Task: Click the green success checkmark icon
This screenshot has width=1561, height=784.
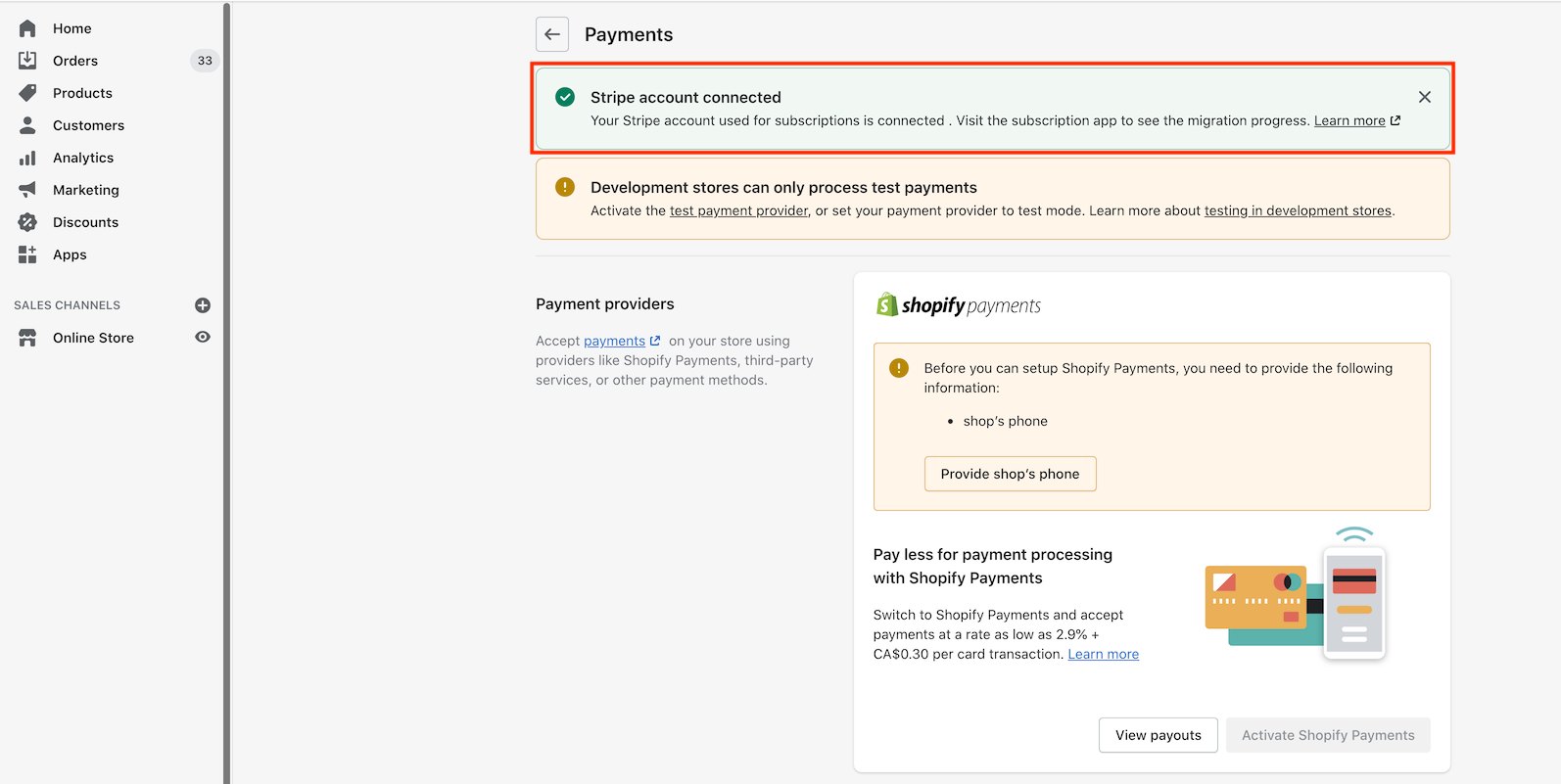Action: click(565, 97)
